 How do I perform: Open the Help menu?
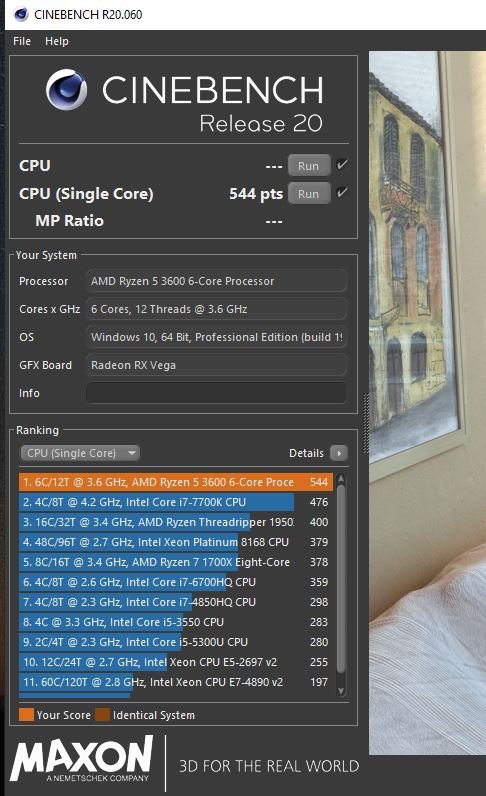[x=57, y=41]
